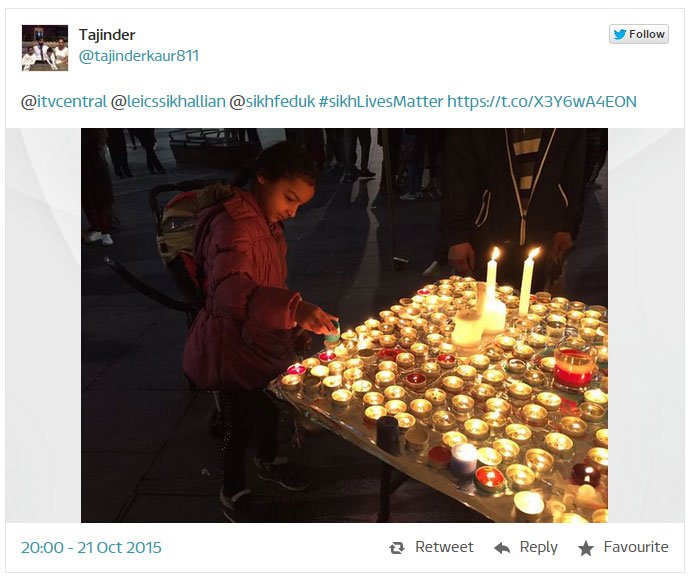
Task: Open the candle vigil photo
Action: 345,325
